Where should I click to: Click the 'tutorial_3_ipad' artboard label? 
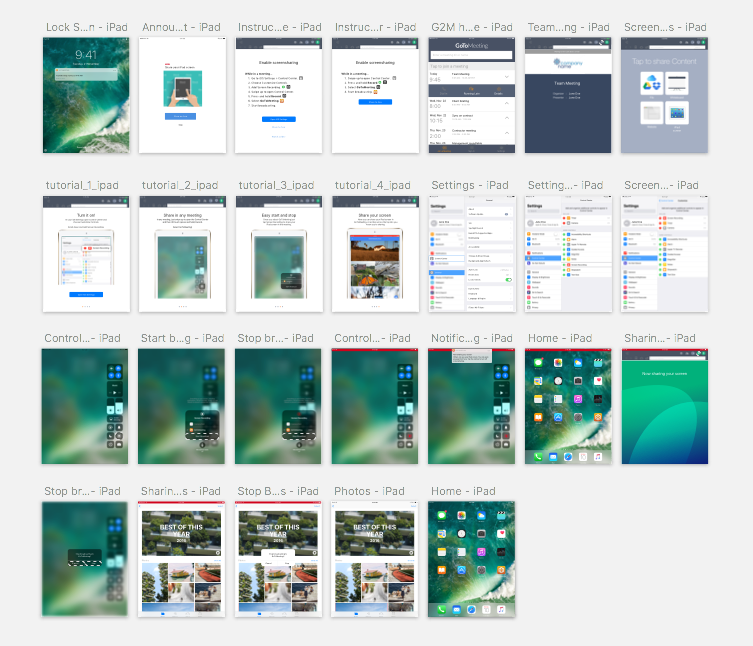(x=277, y=185)
